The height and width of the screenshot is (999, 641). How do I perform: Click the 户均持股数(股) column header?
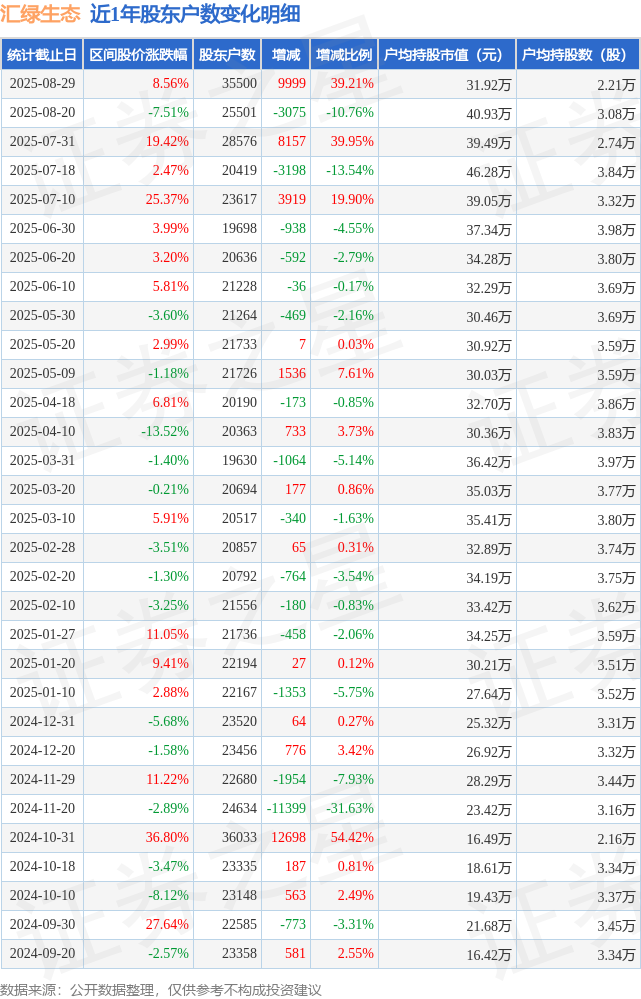[578, 55]
